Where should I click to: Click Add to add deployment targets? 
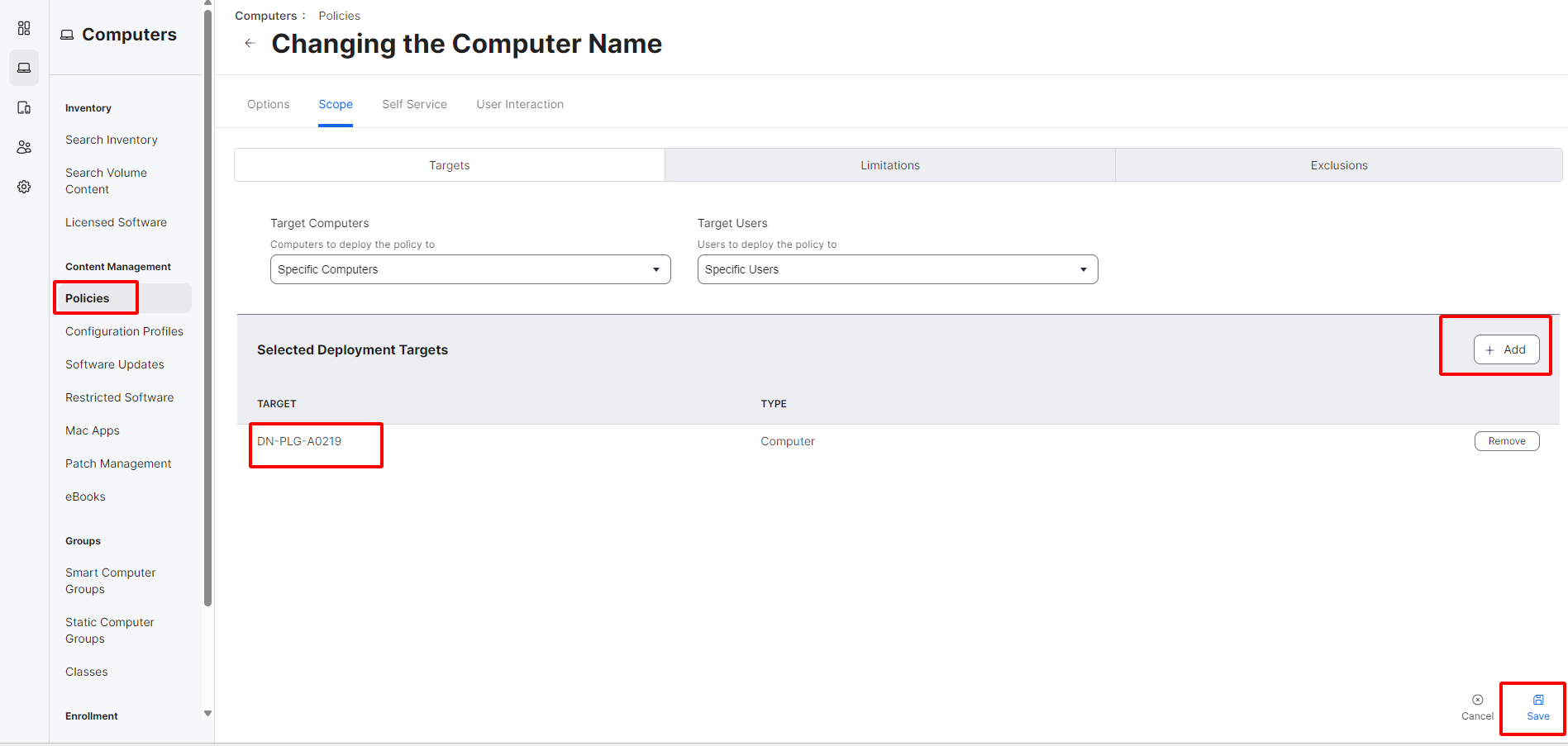tap(1505, 349)
